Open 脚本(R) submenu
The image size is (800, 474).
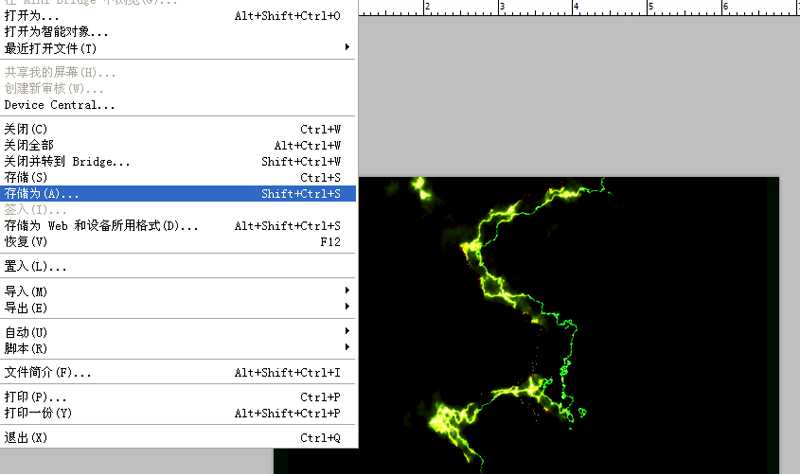26,347
